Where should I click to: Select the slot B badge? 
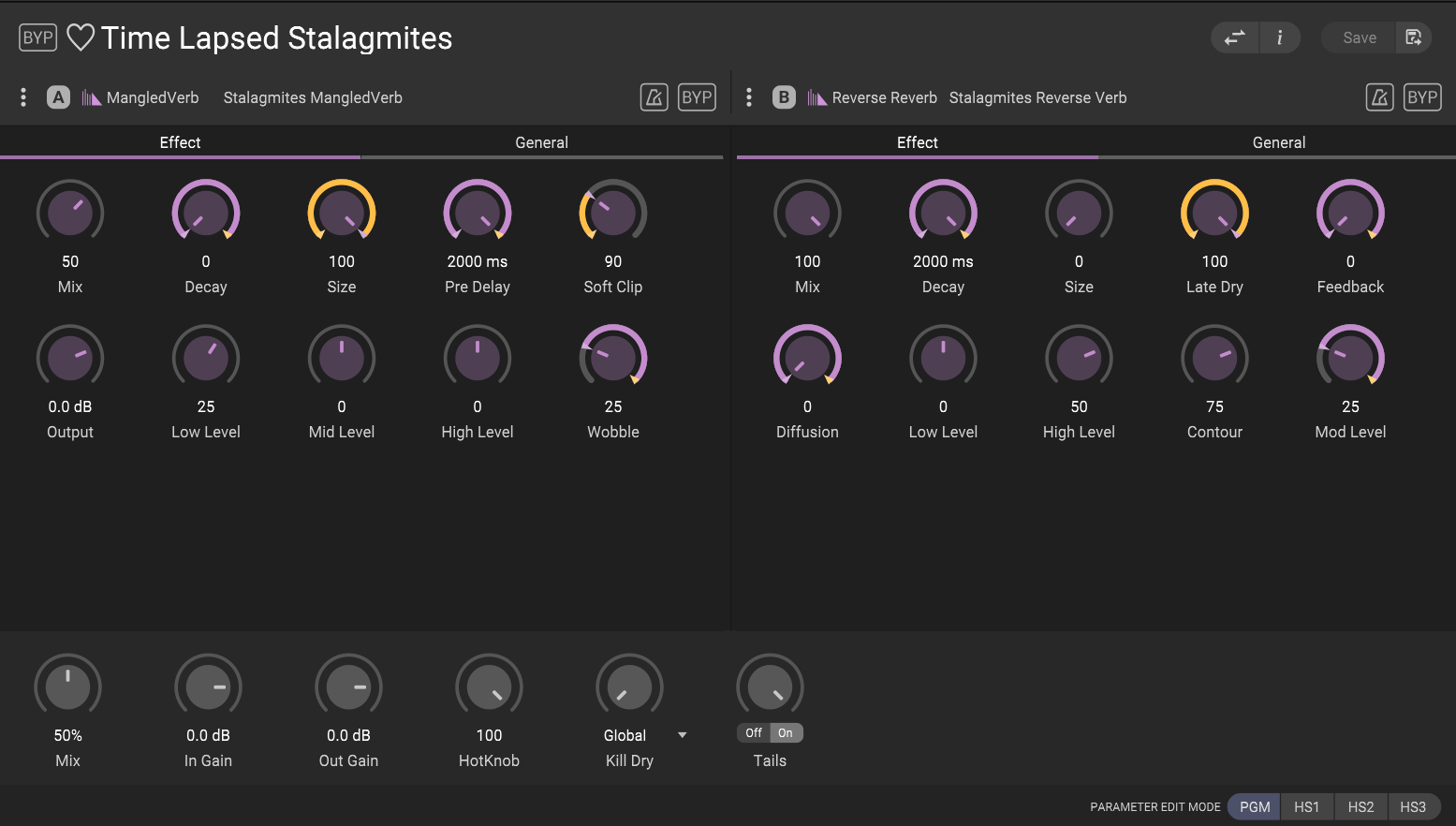click(x=784, y=97)
